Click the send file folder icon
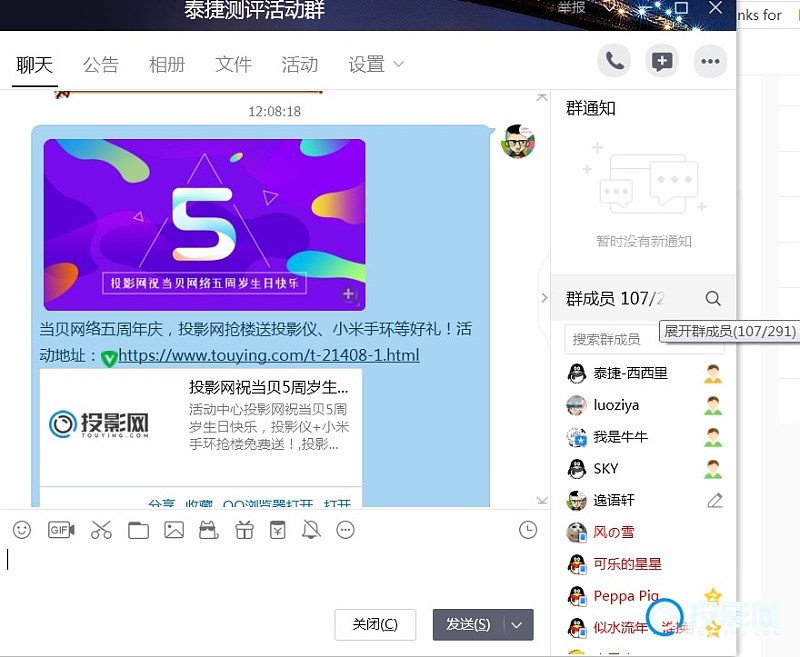 coord(138,530)
